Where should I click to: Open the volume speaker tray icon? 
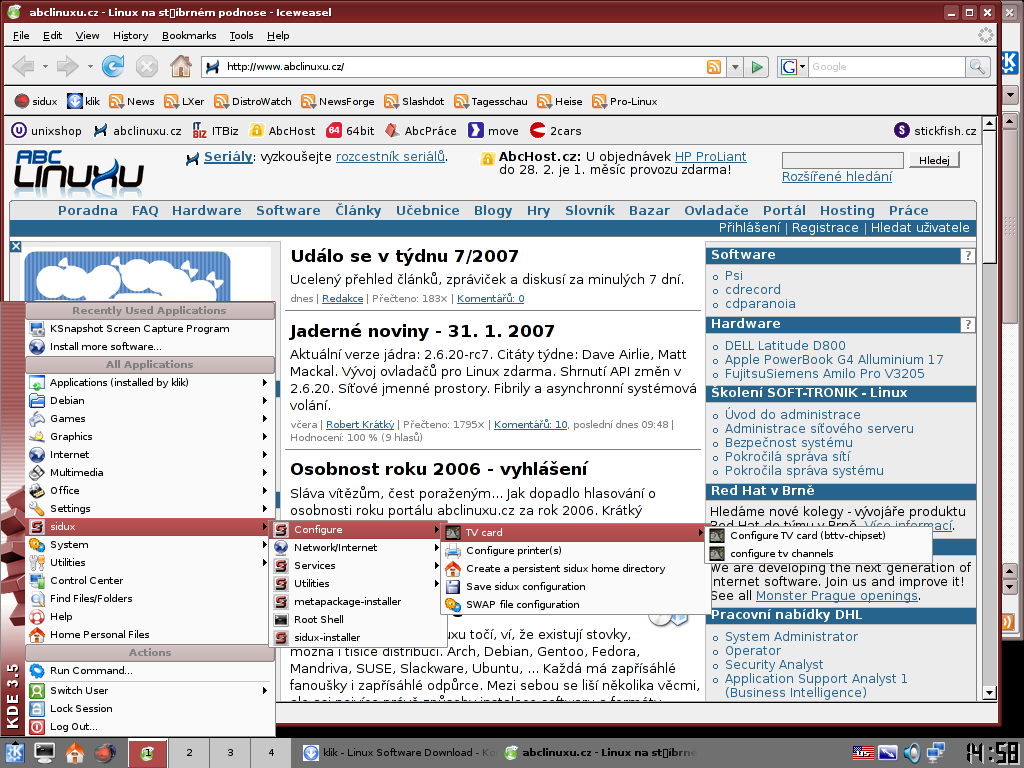coord(912,753)
